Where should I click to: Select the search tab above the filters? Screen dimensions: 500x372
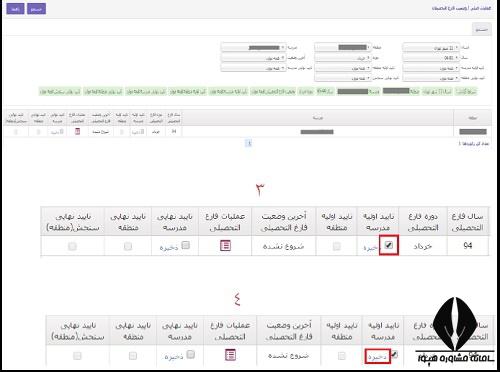coord(482,30)
